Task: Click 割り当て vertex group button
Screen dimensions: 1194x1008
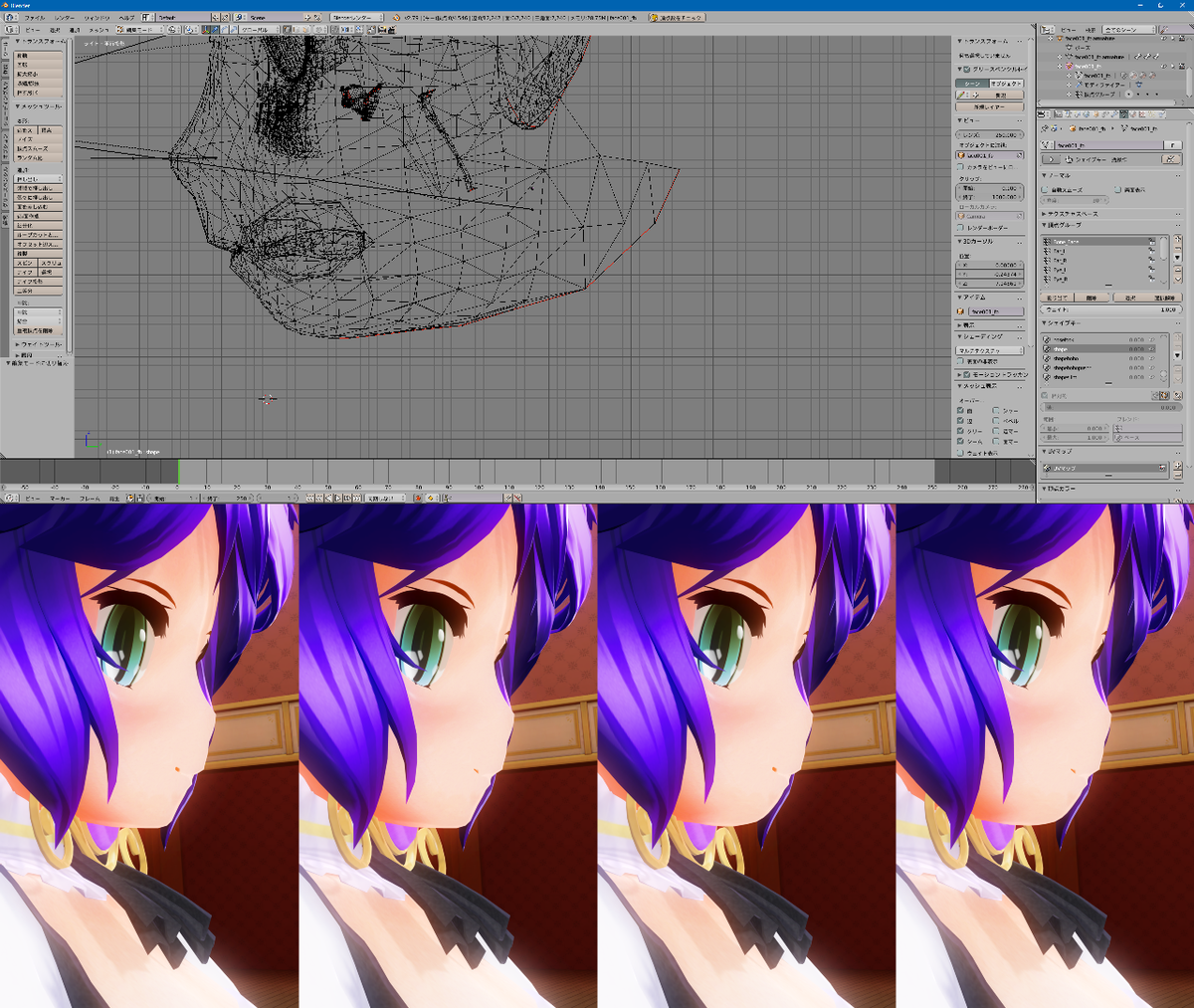Action: point(1057,298)
